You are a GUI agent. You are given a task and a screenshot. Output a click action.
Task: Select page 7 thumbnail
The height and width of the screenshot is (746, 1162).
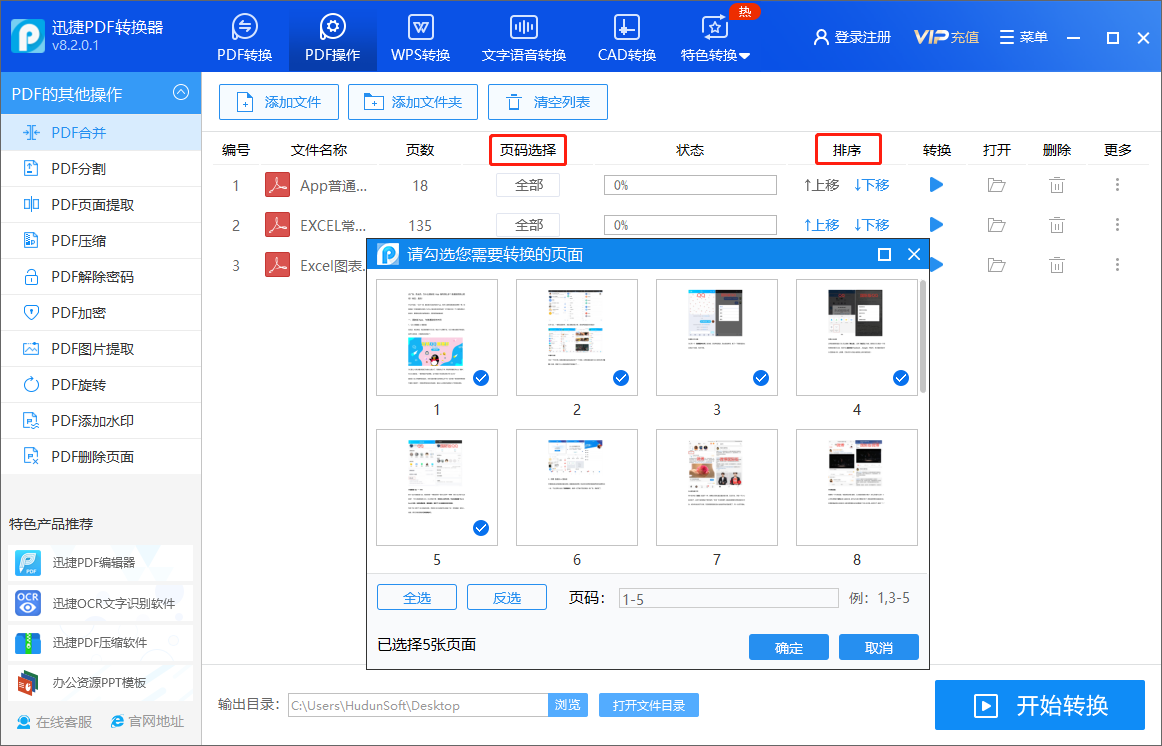click(717, 487)
